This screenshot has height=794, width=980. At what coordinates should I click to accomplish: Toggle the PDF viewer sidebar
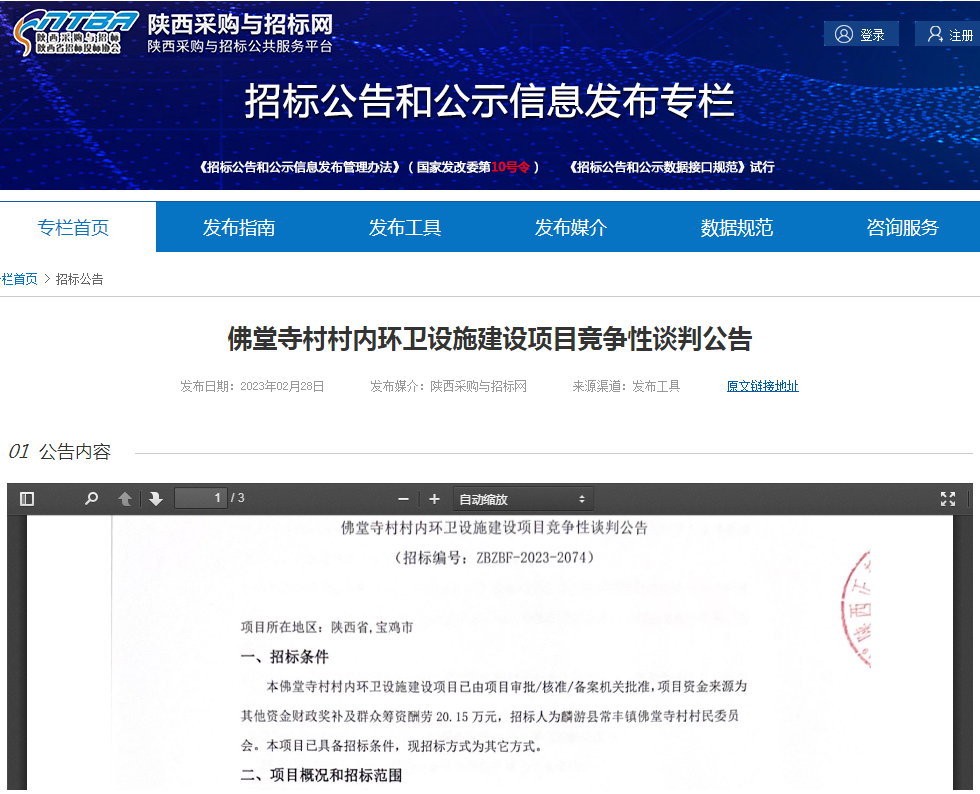27,499
